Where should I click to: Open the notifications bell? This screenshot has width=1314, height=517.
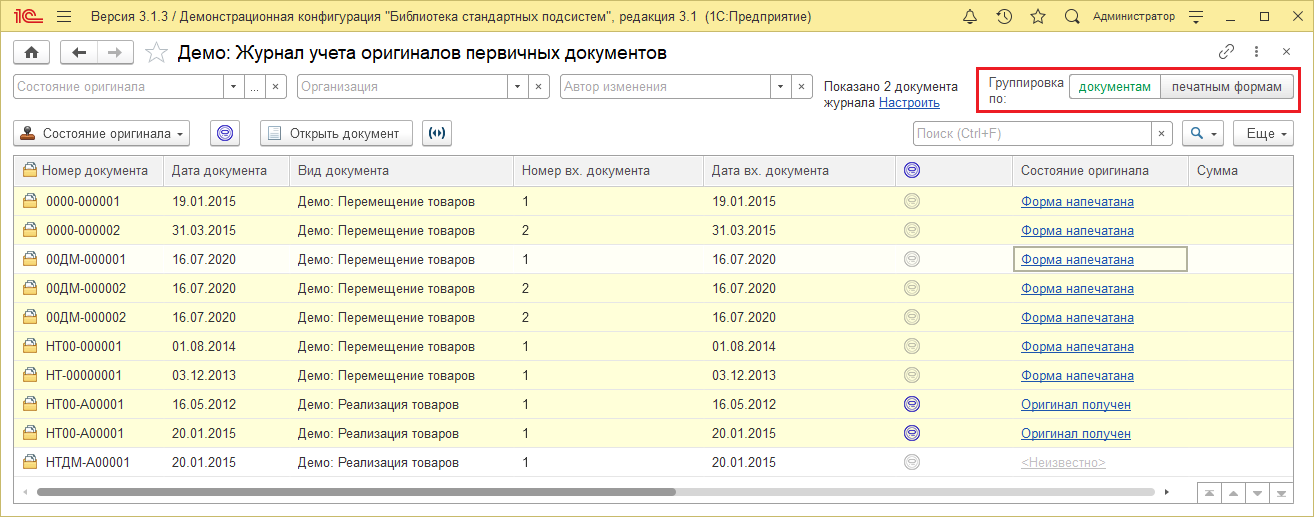pos(970,17)
